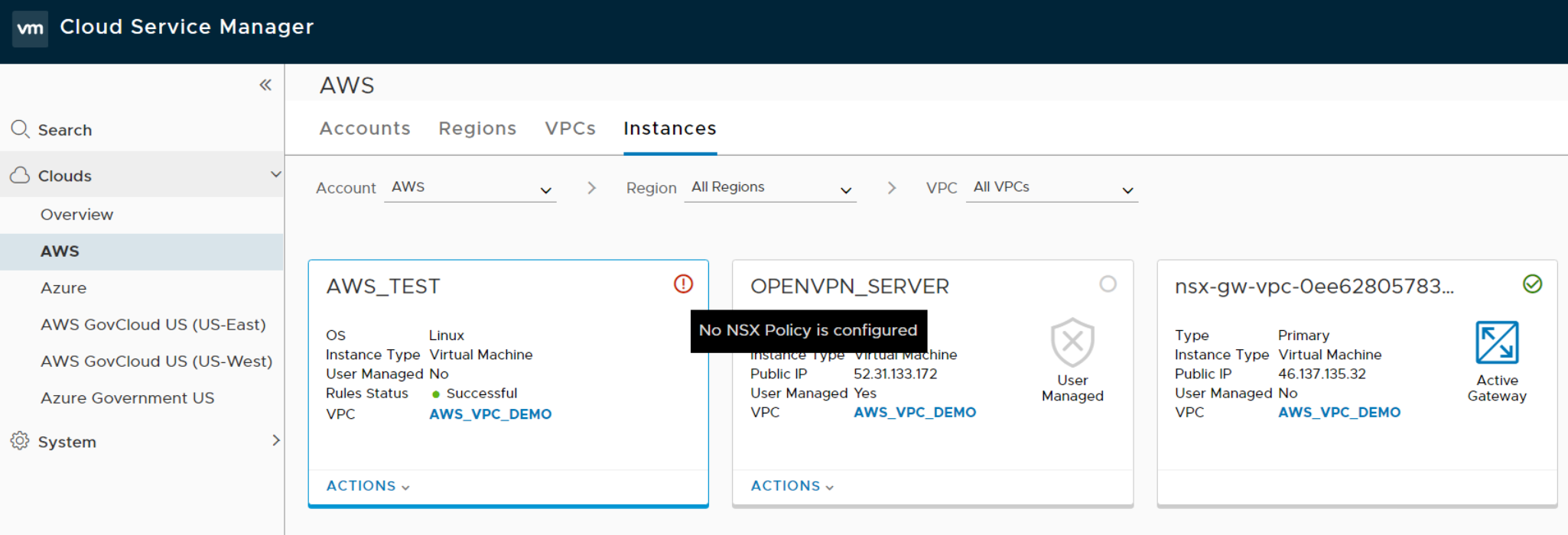This screenshot has height=535, width=1568.
Task: Open ACTIONS menu on AWS_TEST card
Action: (368, 486)
